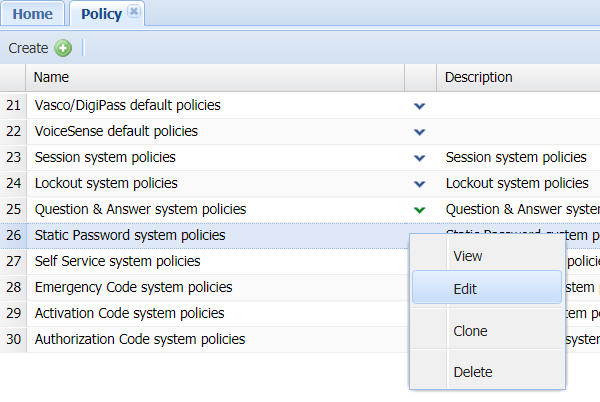Close the Policy tab
The image size is (600, 402).
[x=134, y=13]
